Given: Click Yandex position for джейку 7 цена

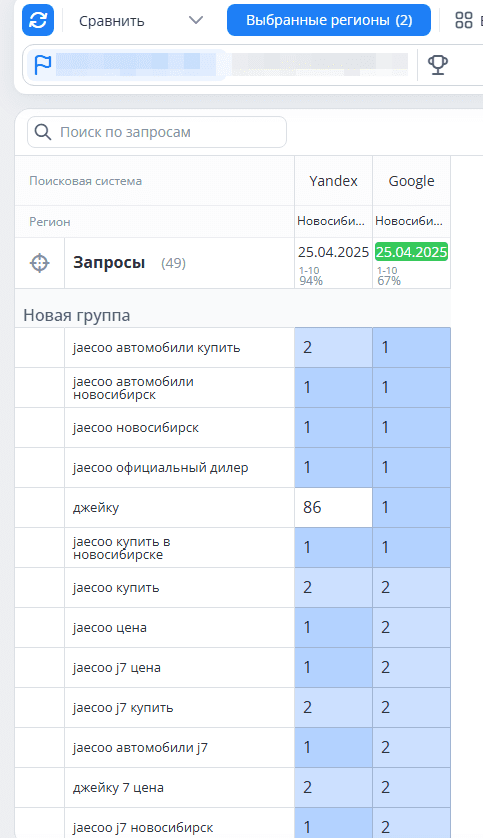Looking at the screenshot, I should point(333,788).
